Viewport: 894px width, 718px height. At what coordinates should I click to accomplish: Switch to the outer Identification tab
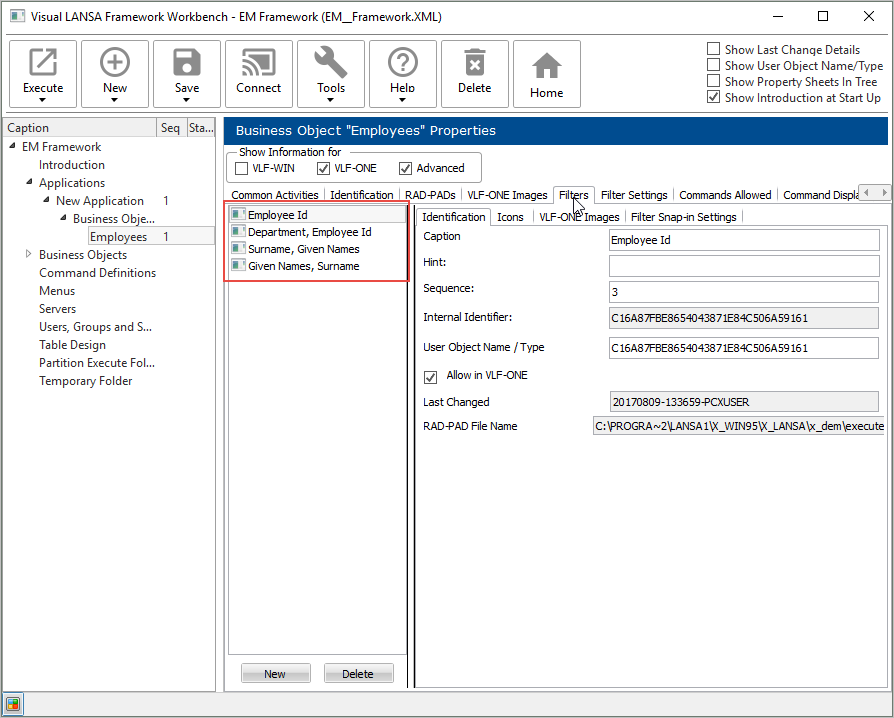coord(361,195)
